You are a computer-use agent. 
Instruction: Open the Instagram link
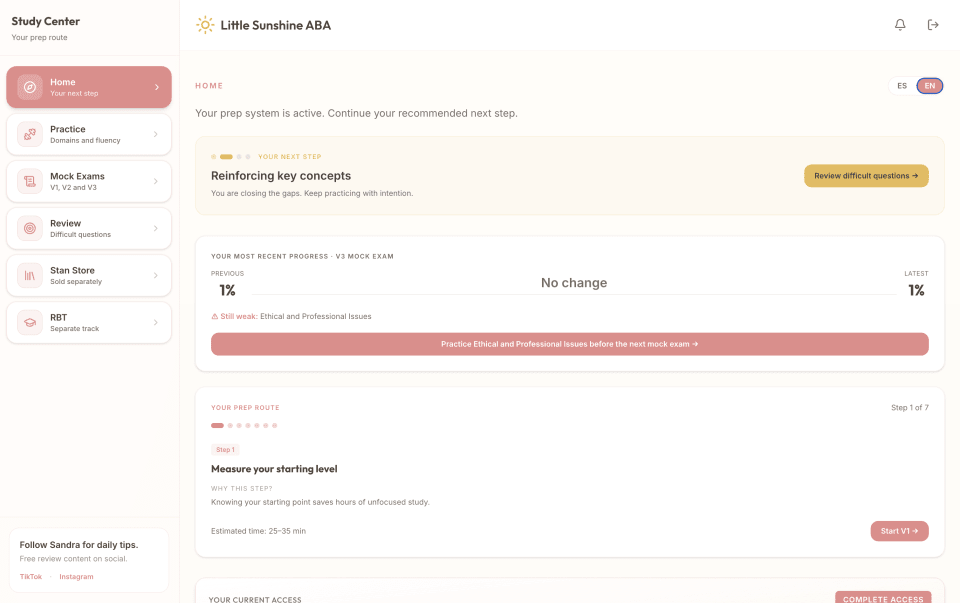click(76, 577)
